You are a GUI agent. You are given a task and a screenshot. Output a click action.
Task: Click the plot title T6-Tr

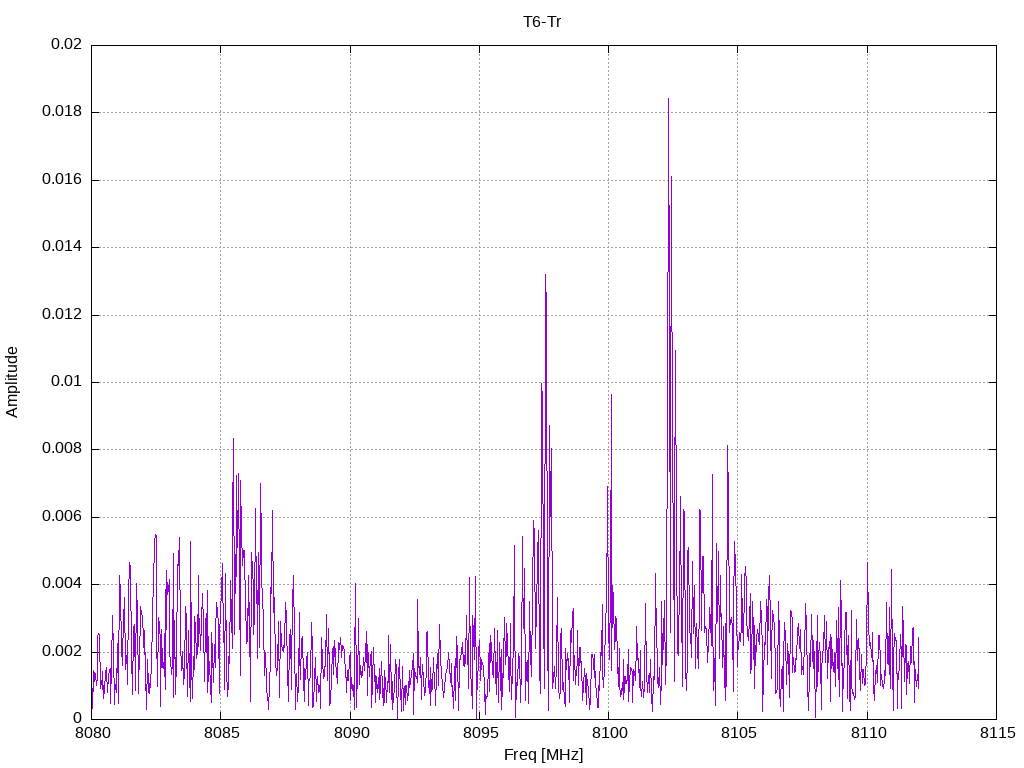pos(542,22)
